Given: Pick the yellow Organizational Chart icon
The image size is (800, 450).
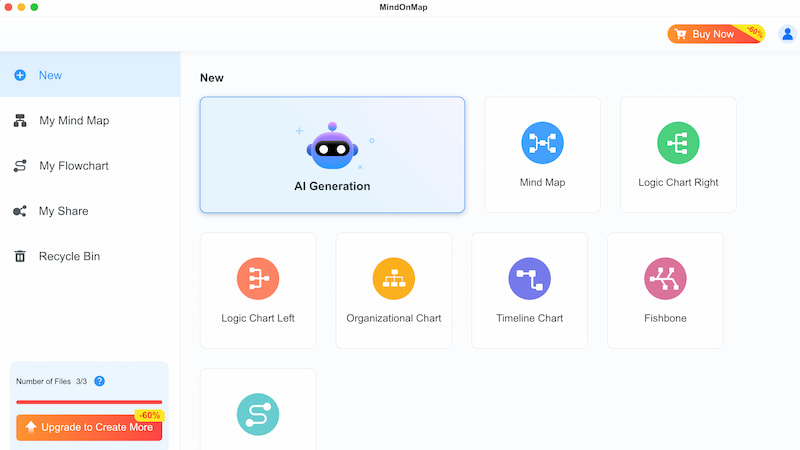Looking at the screenshot, I should click(x=393, y=279).
